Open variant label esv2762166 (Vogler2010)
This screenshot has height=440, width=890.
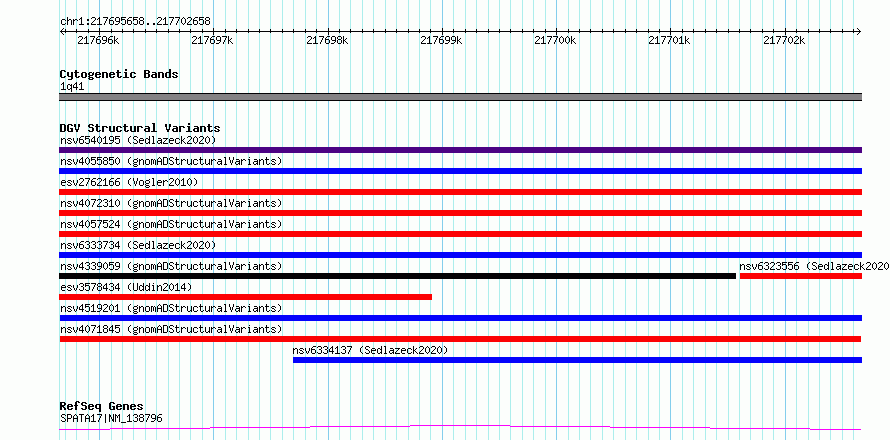[129, 182]
